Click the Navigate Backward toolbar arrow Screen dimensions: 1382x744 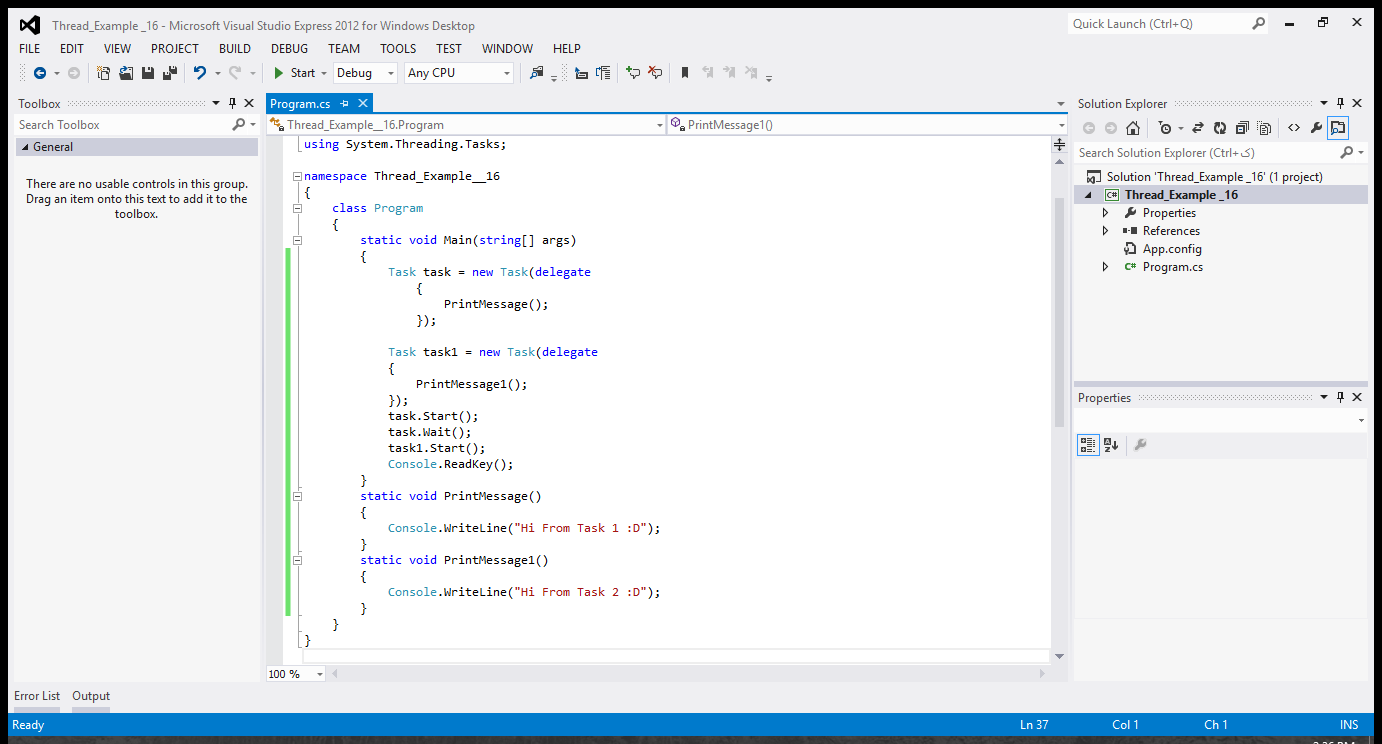pos(40,73)
